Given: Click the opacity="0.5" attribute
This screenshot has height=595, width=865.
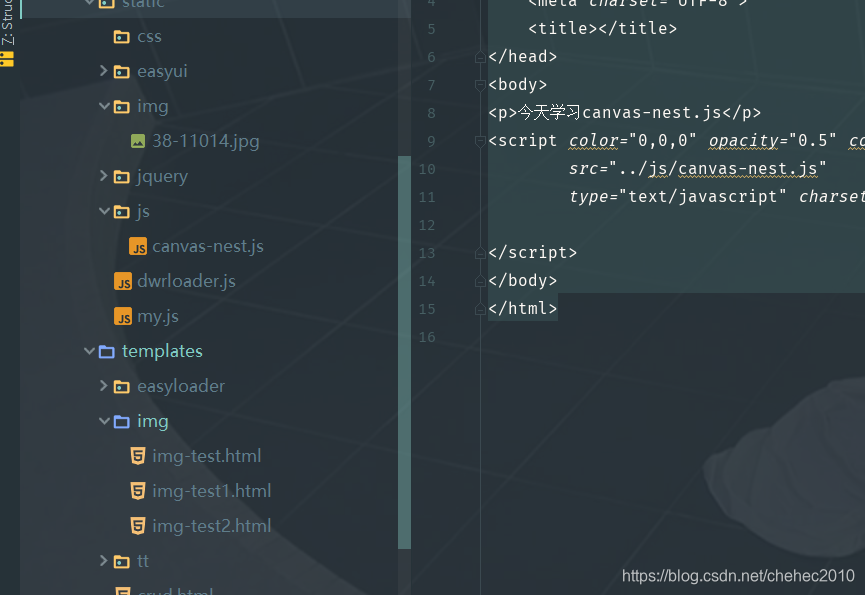Looking at the screenshot, I should point(772,141).
